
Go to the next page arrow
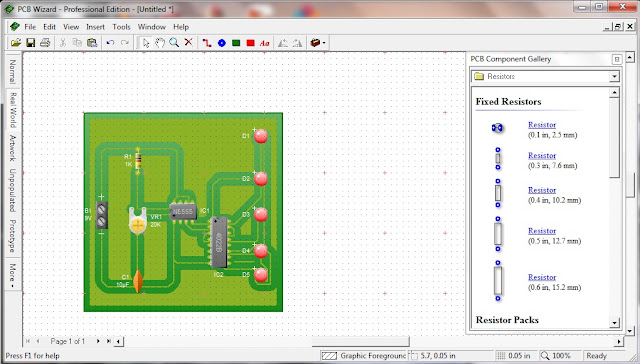(x=98, y=341)
